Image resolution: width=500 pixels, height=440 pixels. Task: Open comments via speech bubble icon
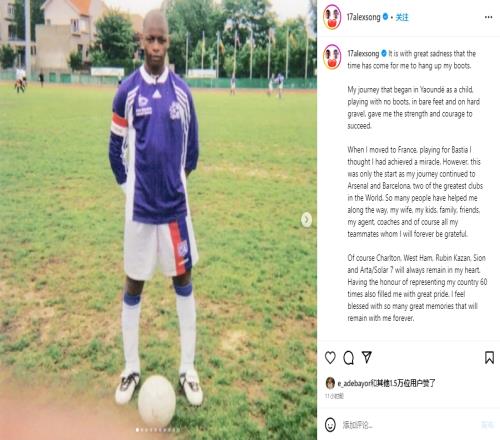coord(348,358)
